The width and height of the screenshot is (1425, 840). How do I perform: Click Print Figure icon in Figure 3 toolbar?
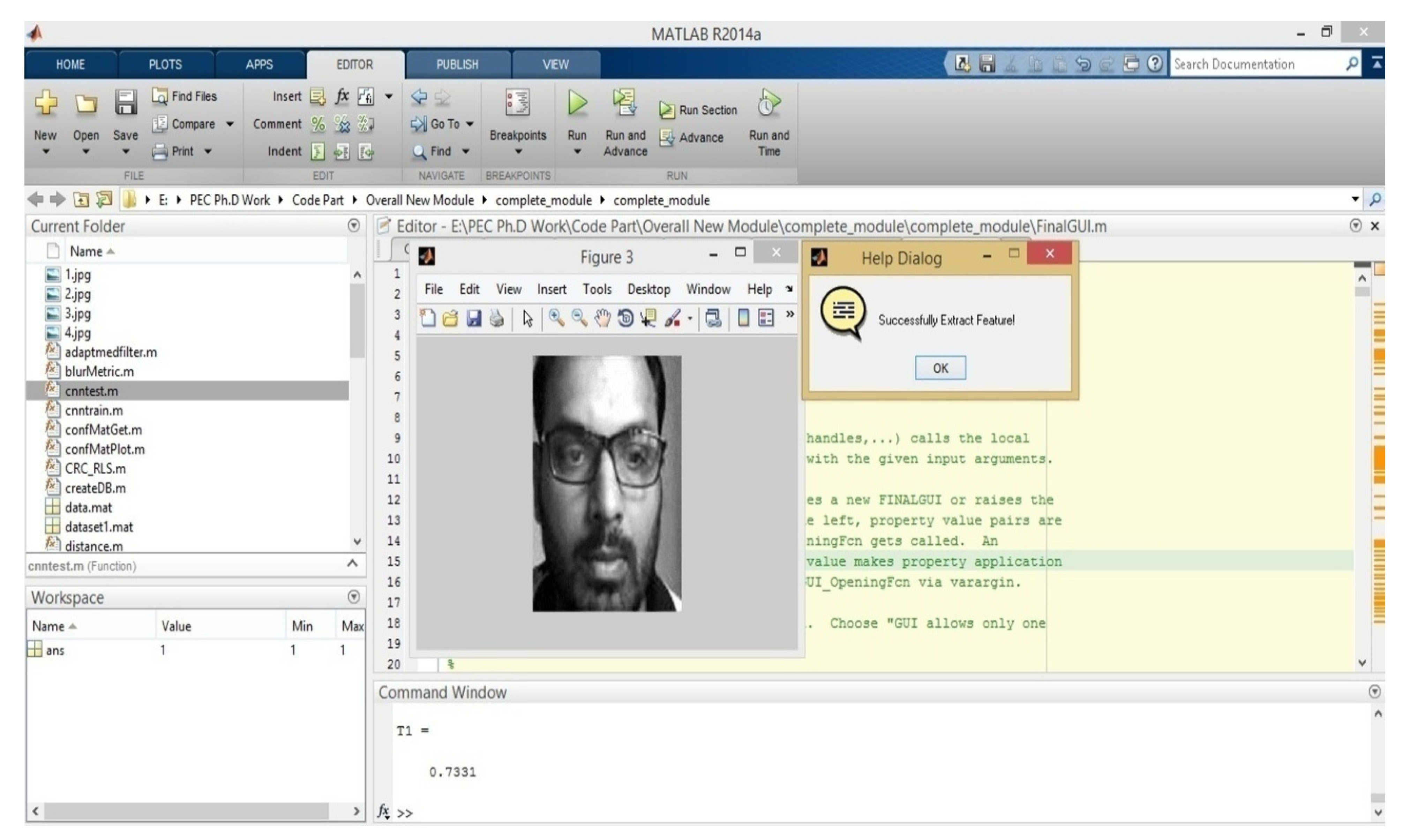coord(496,319)
